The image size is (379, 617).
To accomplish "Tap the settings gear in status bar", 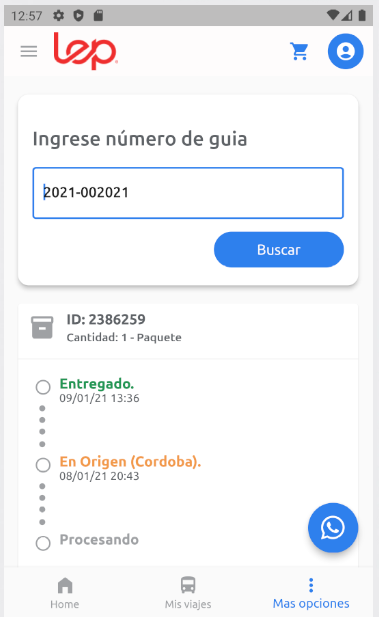I will (59, 15).
